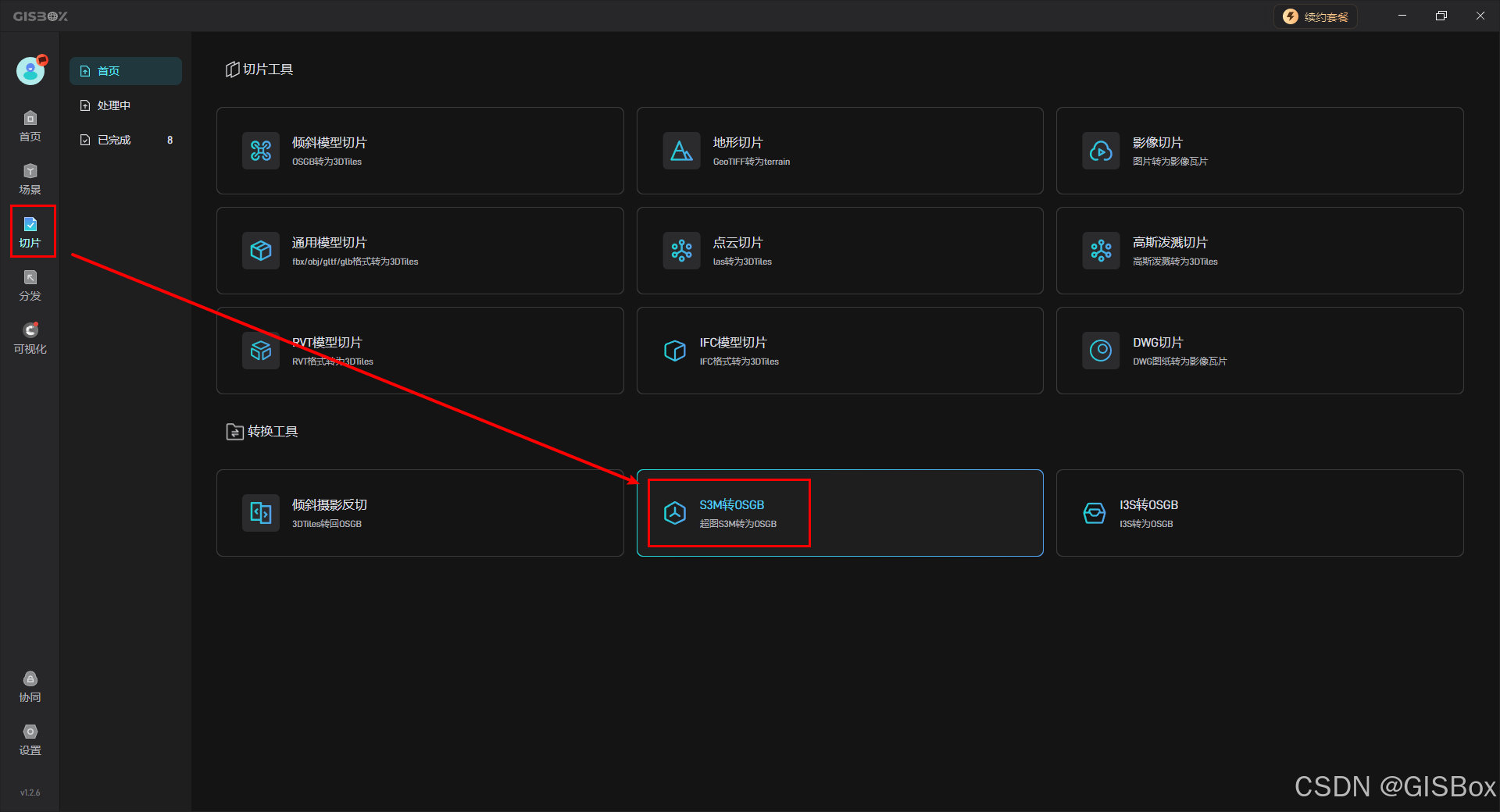Open the 通用模型切片 tool card

420,251
